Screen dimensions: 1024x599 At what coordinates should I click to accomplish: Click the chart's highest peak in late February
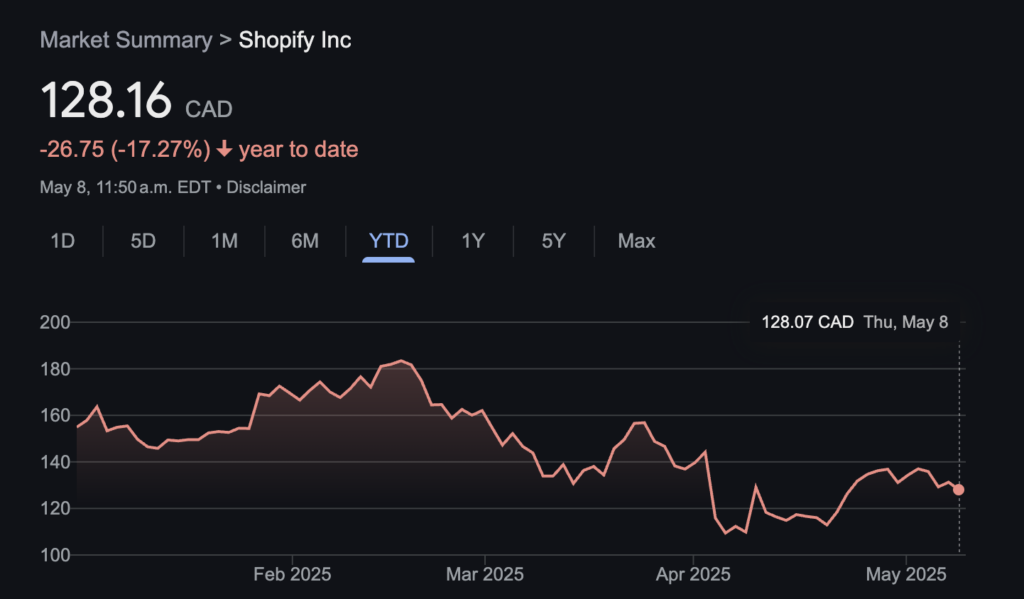pos(401,361)
